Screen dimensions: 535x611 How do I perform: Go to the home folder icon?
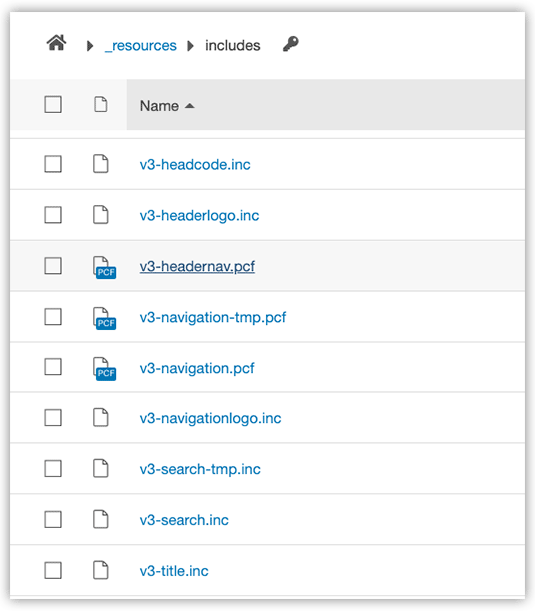57,43
